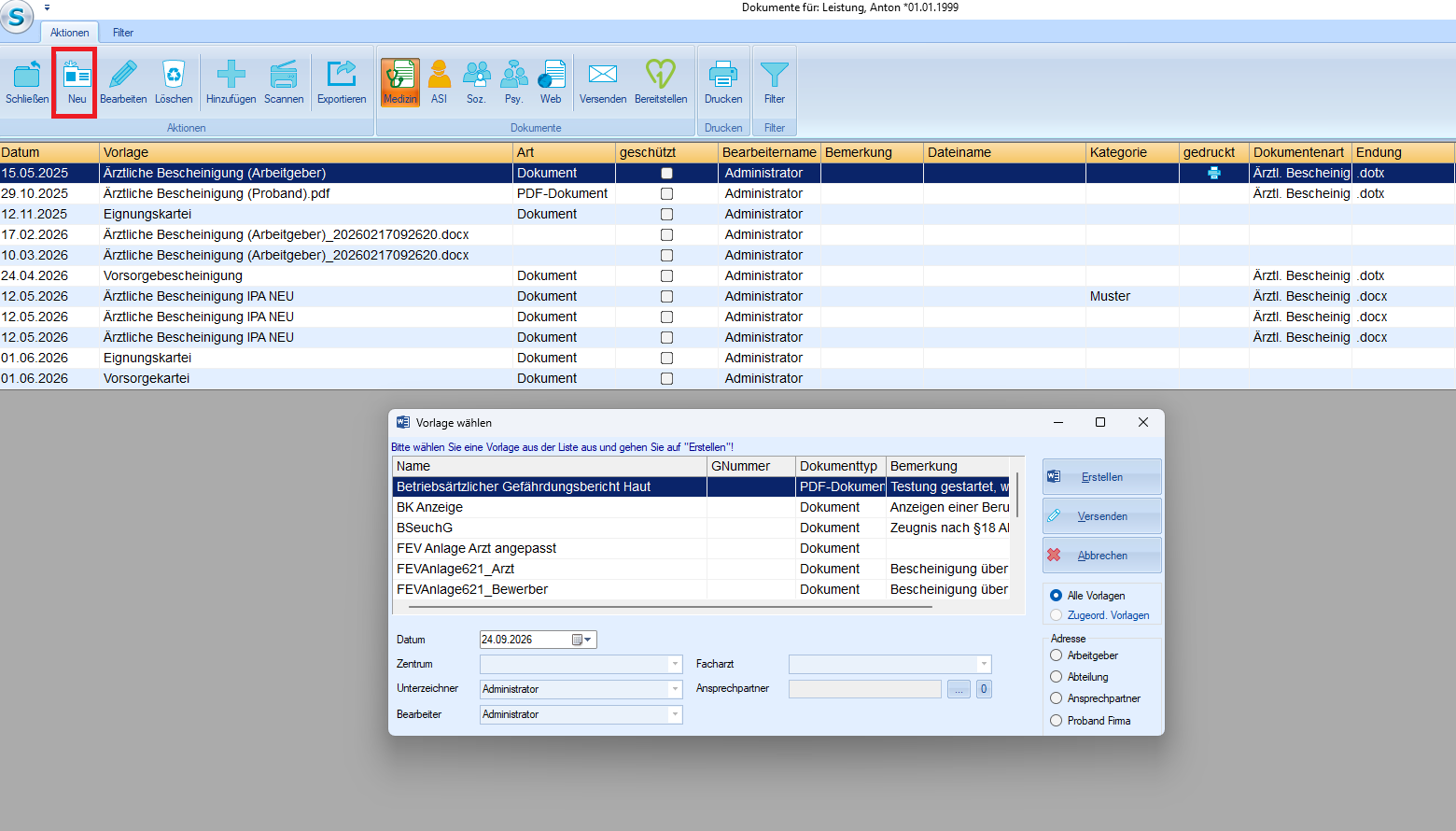The image size is (1456, 831).
Task: Toggle geschützt checkbox for Vorsorgebescheinigung row
Action: 666,275
